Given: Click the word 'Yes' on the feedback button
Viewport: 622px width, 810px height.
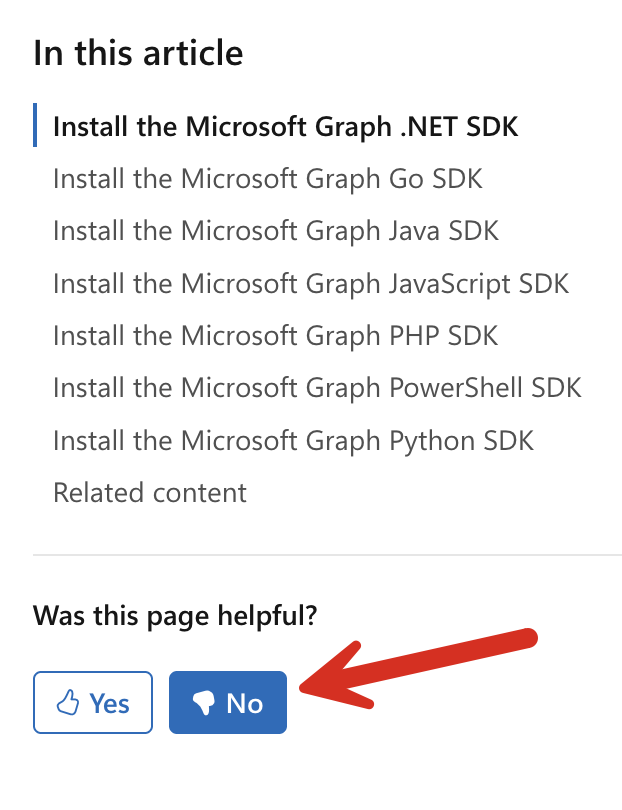Looking at the screenshot, I should pyautogui.click(x=110, y=703).
